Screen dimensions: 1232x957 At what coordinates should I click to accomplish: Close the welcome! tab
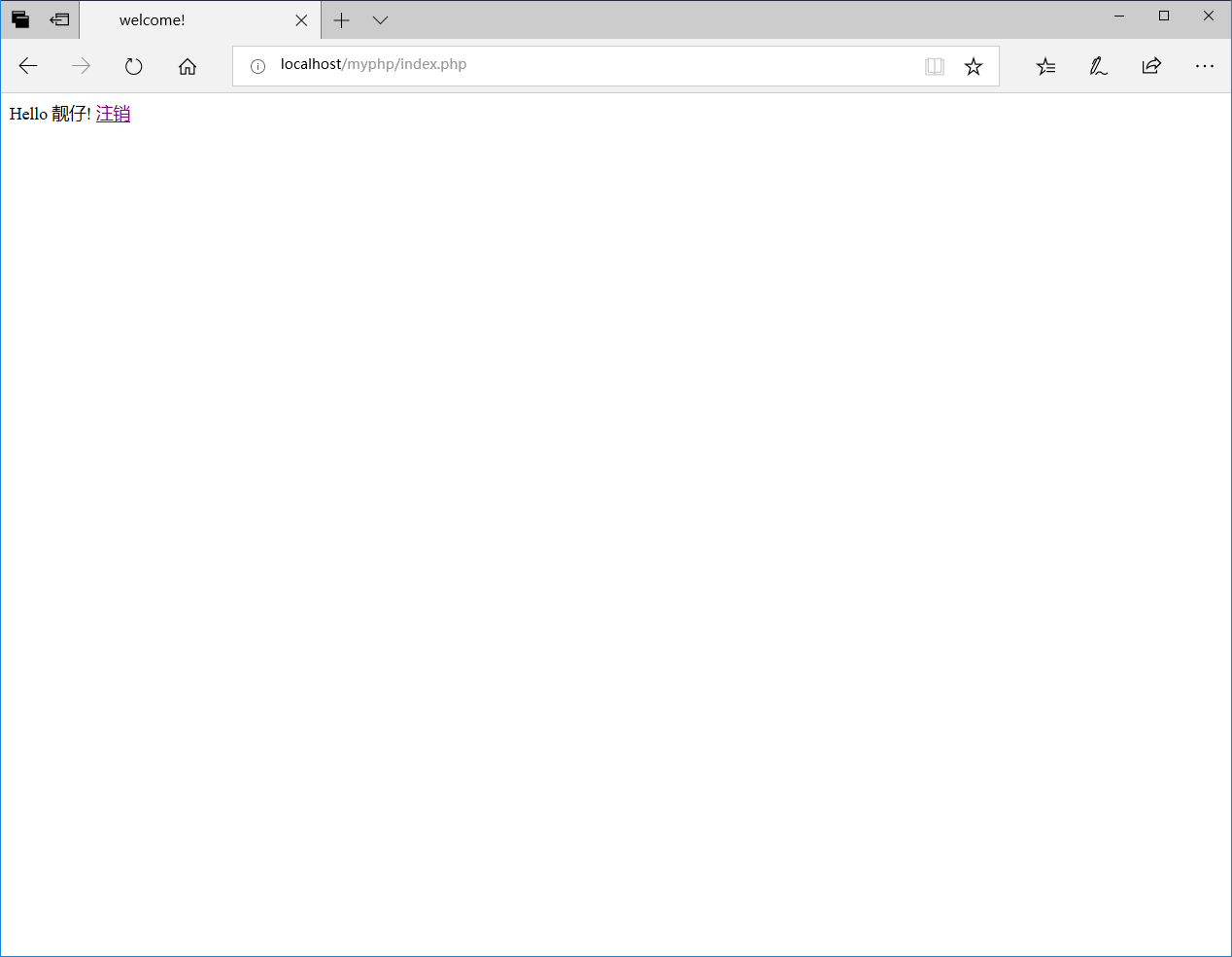point(301,20)
